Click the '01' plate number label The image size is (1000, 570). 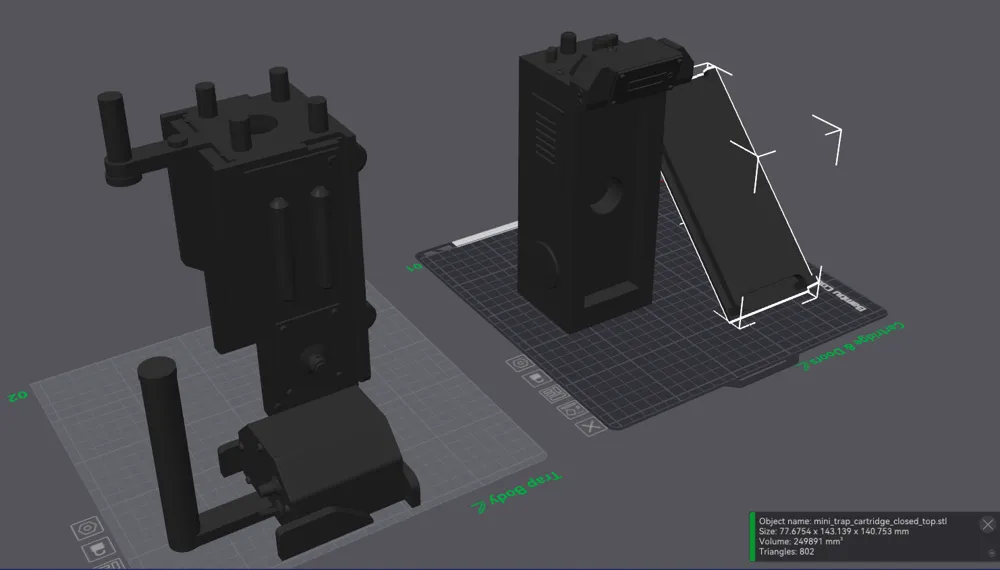(x=415, y=267)
